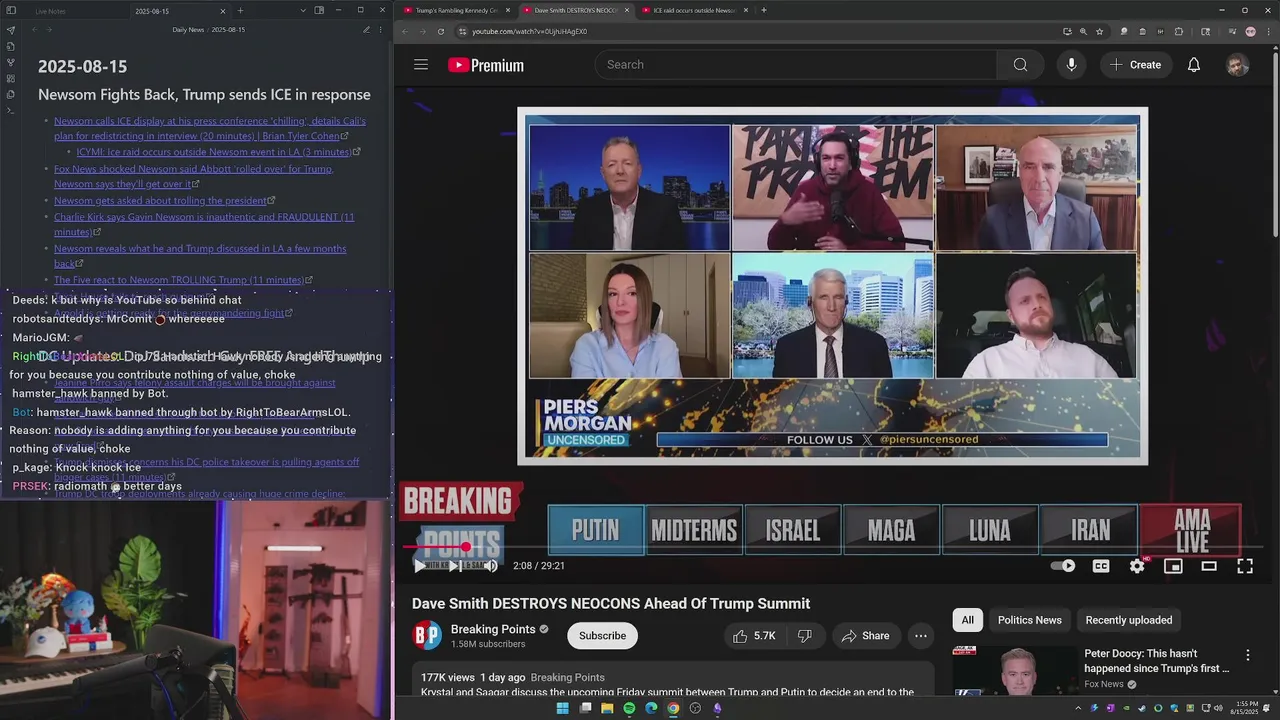Select the Politics News filter chip
Screen dimensions: 1280x720
(x=1029, y=620)
